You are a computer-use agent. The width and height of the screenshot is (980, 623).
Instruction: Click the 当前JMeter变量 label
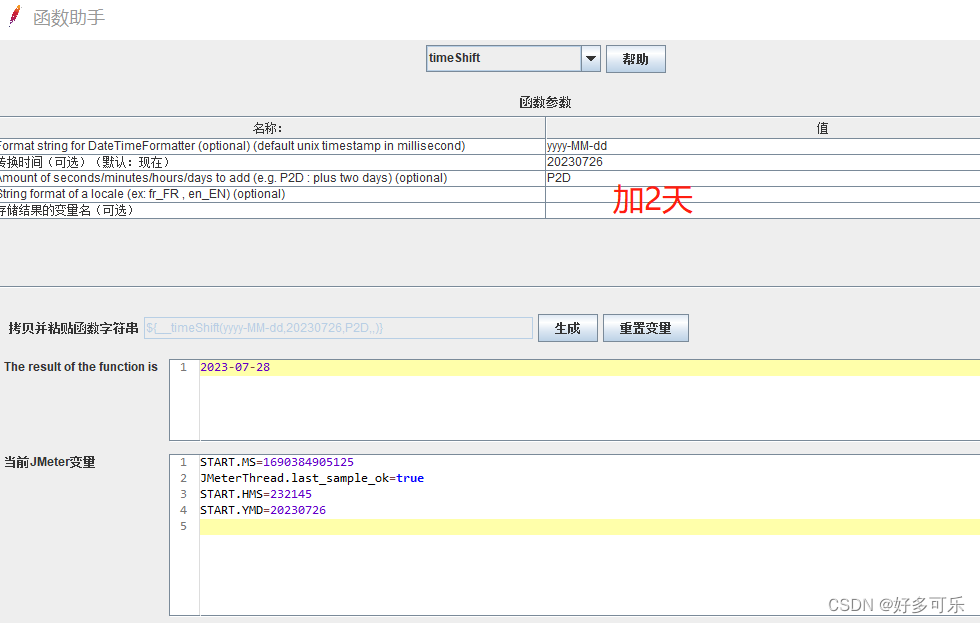point(49,462)
